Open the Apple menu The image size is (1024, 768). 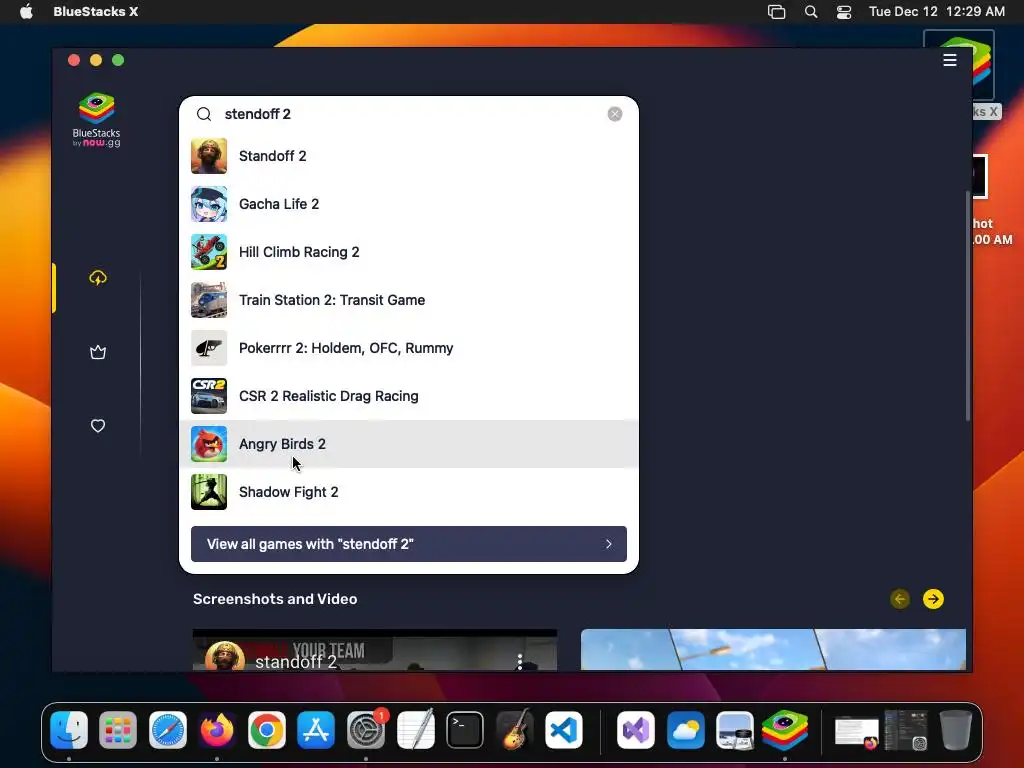click(26, 12)
